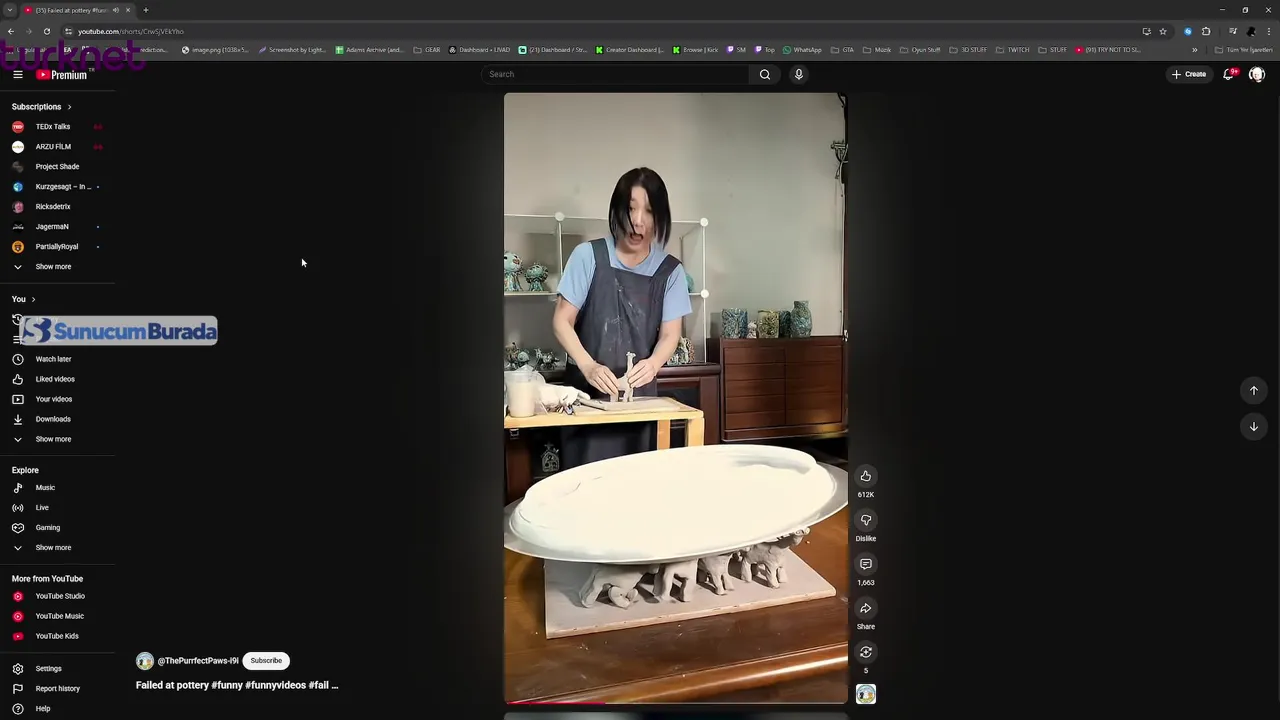The width and height of the screenshot is (1280, 720).
Task: Dislike the pottery short
Action: click(866, 520)
